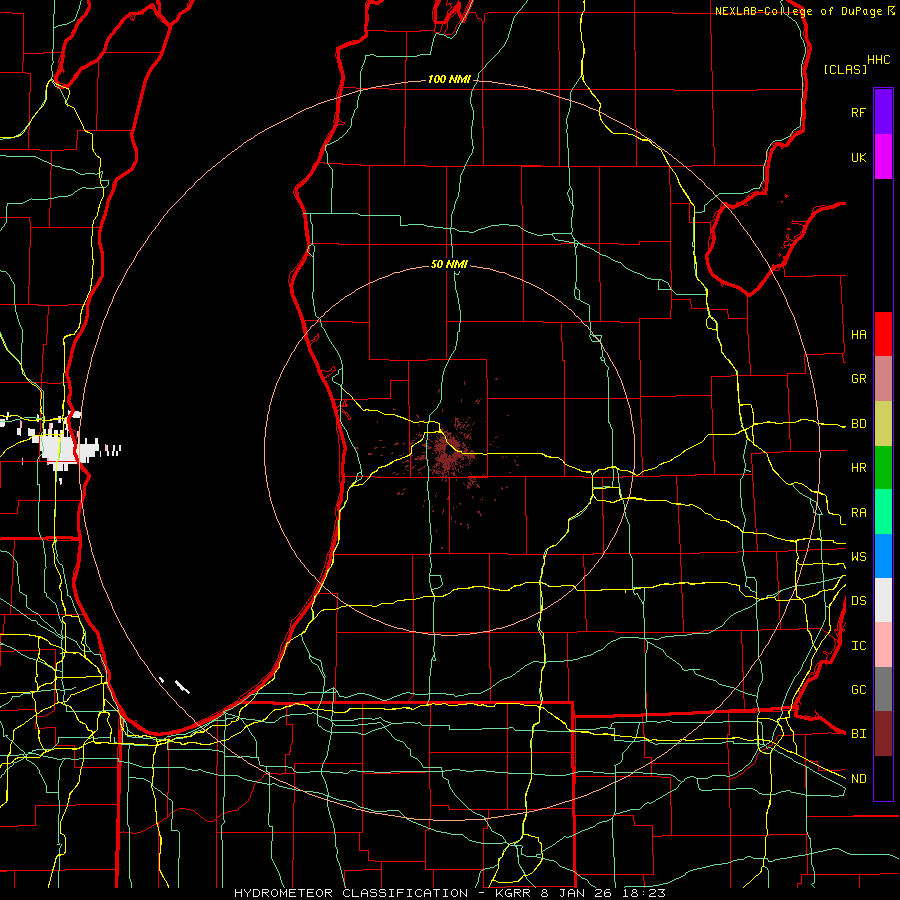900x900 pixels.
Task: Click the BD legend label
Action: [858, 424]
